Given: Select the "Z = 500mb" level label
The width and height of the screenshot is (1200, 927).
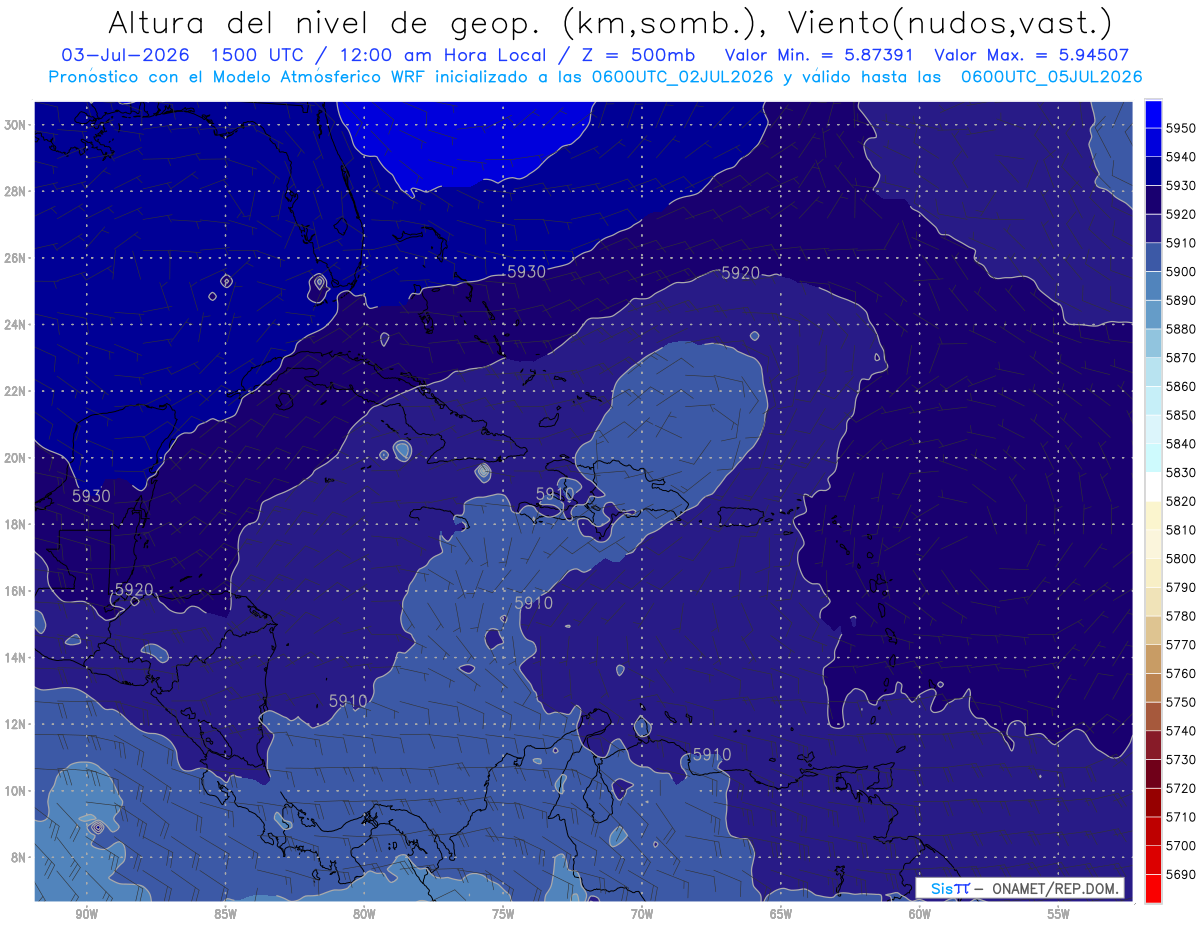Looking at the screenshot, I should point(638,55).
